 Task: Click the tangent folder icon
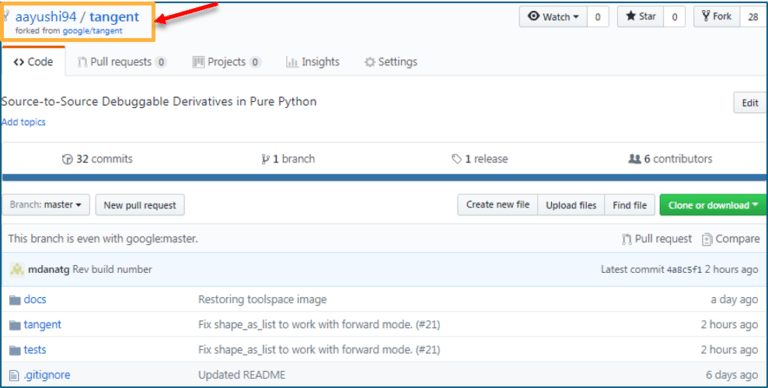(x=15, y=325)
